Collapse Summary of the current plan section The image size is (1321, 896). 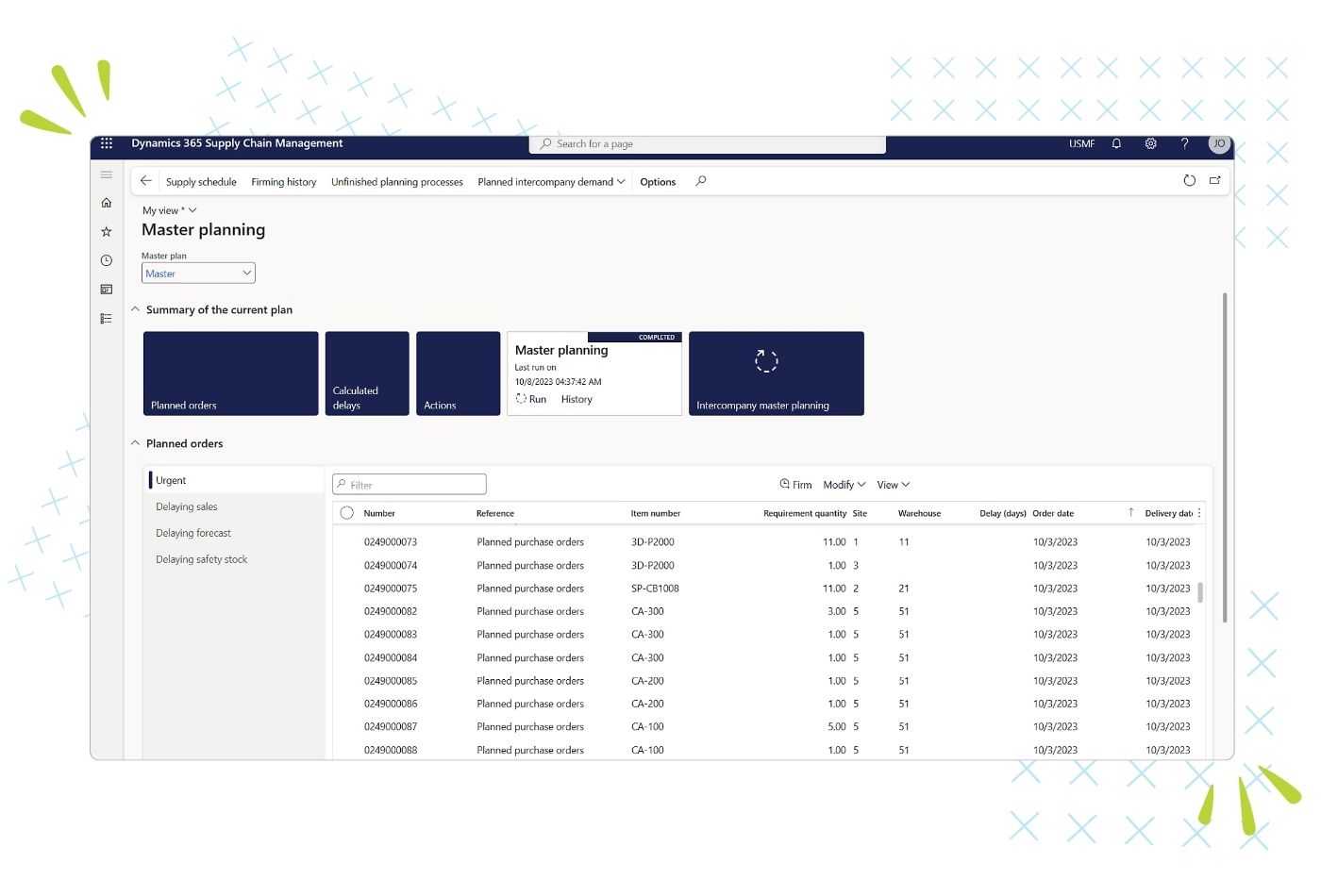tap(135, 309)
